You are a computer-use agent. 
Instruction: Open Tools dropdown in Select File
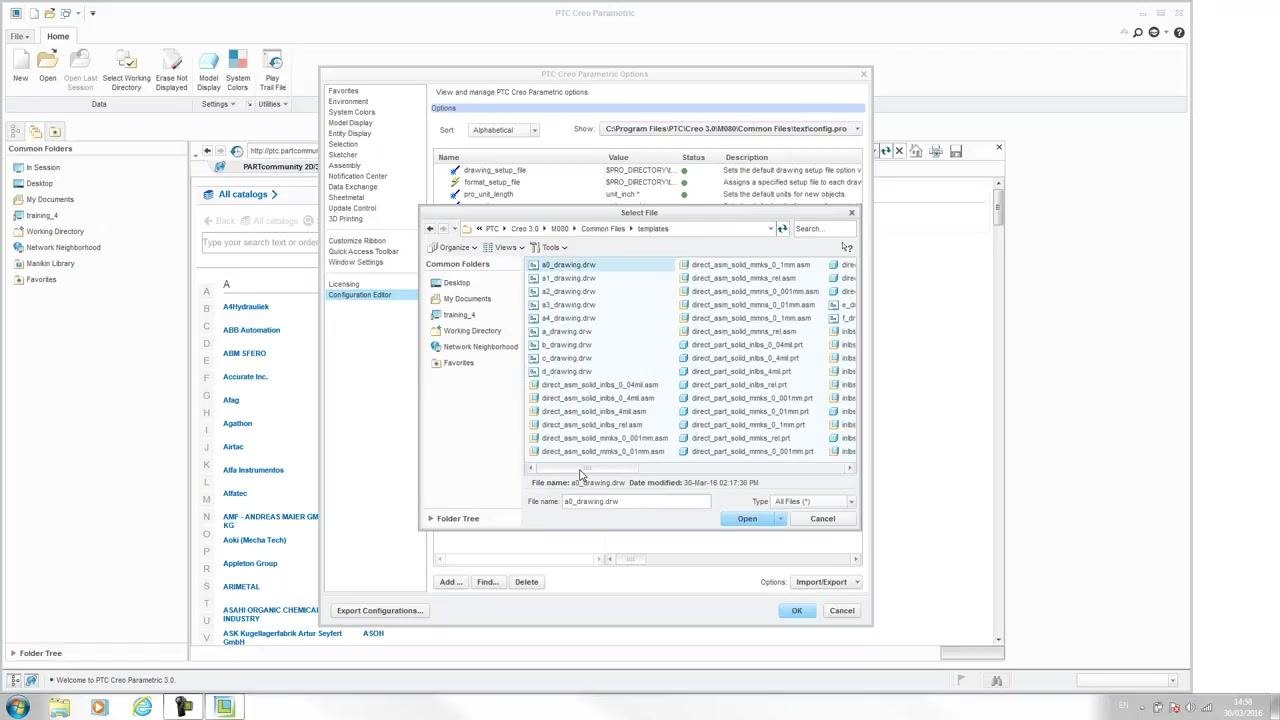(549, 247)
